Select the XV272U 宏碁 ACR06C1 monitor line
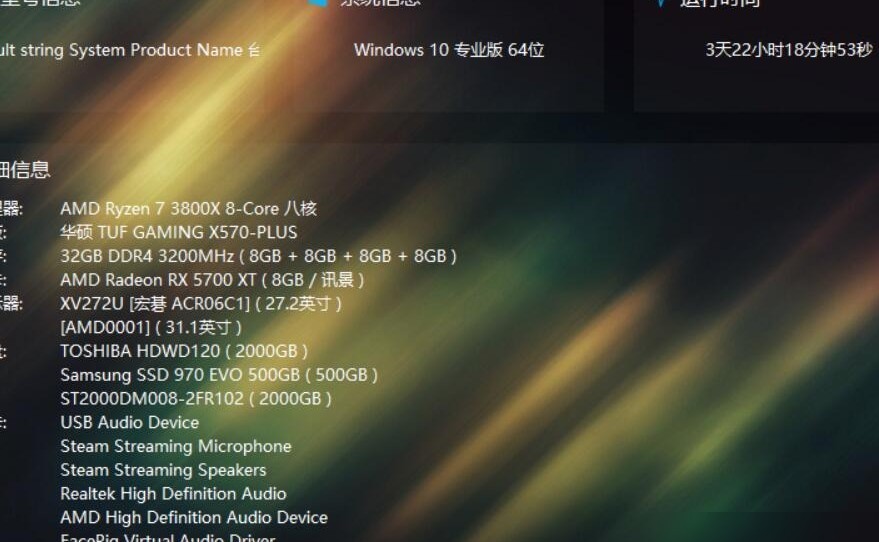This screenshot has width=879, height=542. (x=201, y=303)
